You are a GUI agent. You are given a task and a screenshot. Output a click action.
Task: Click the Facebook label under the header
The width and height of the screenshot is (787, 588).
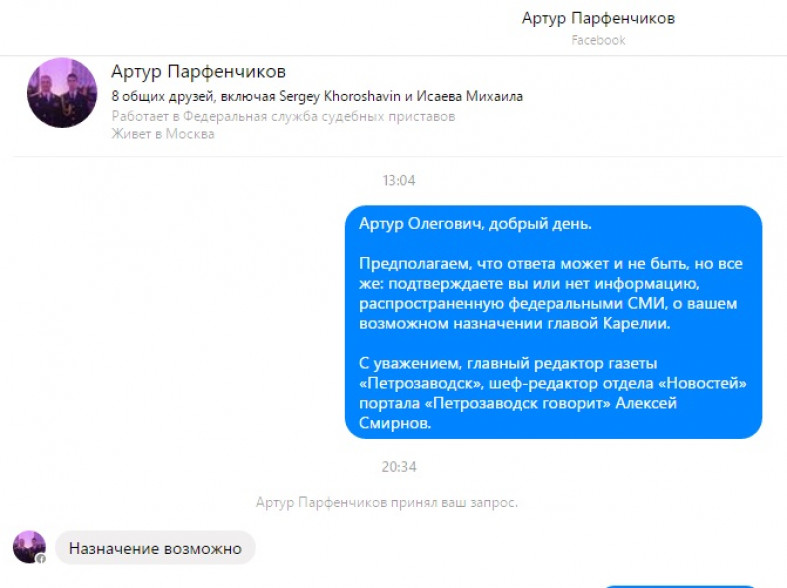tap(598, 41)
